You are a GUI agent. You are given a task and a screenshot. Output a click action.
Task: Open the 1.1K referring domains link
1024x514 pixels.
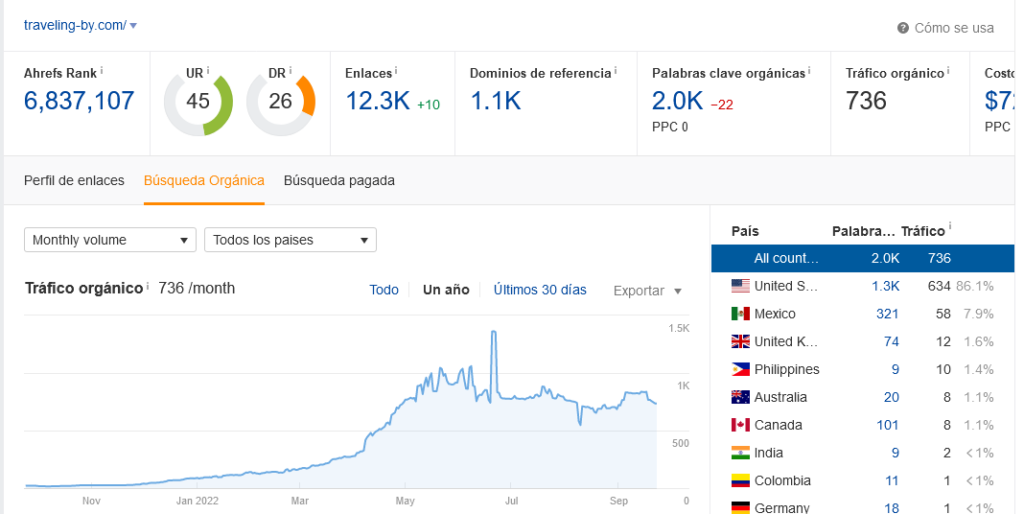tap(495, 101)
